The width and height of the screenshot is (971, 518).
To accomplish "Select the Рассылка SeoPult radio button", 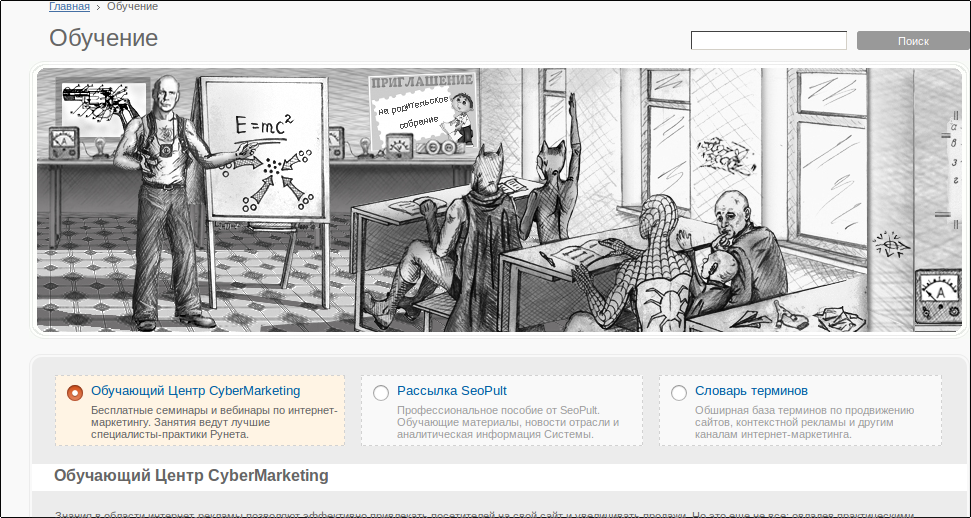I will coord(381,392).
